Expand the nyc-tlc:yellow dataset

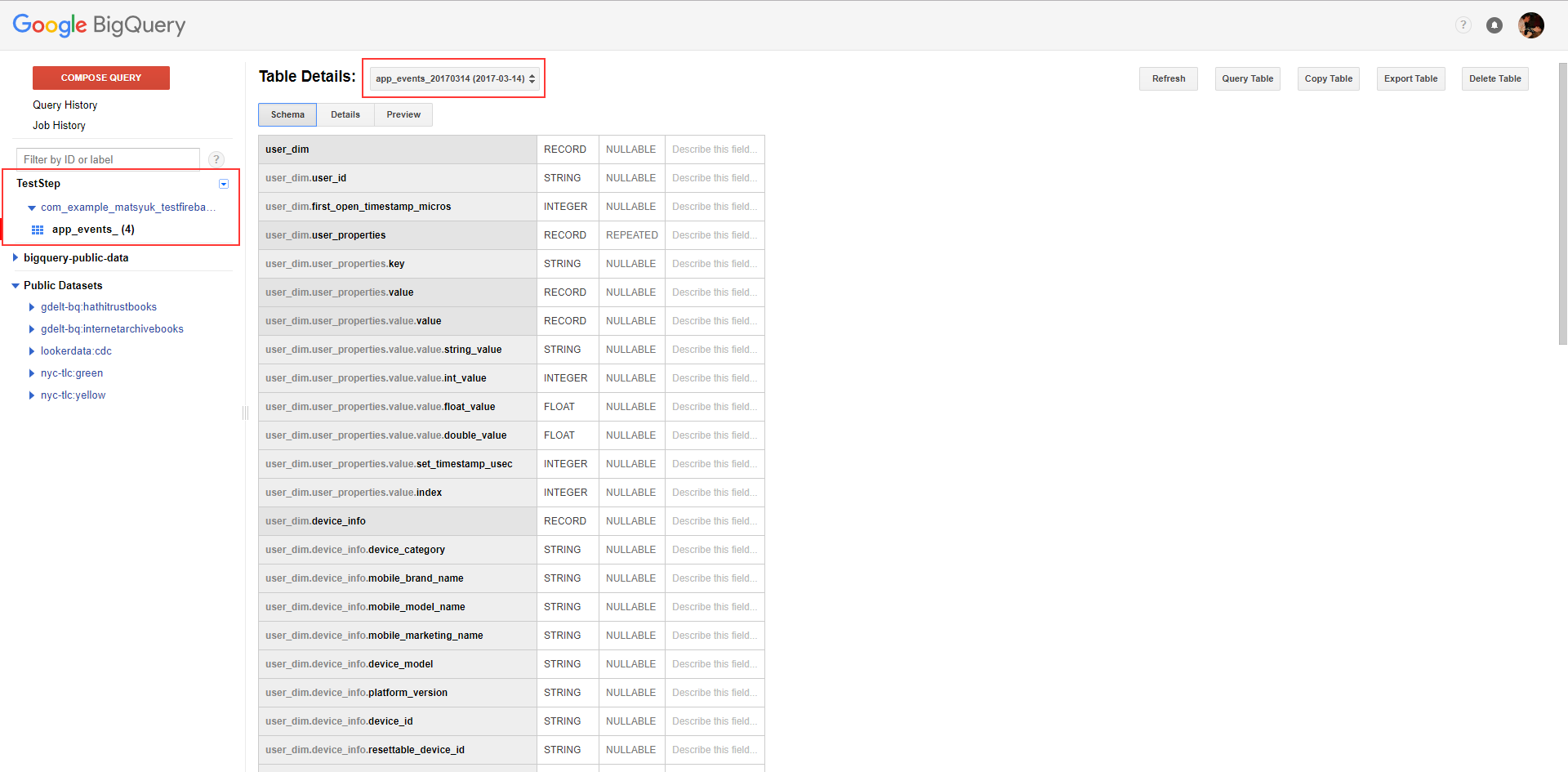pos(32,395)
